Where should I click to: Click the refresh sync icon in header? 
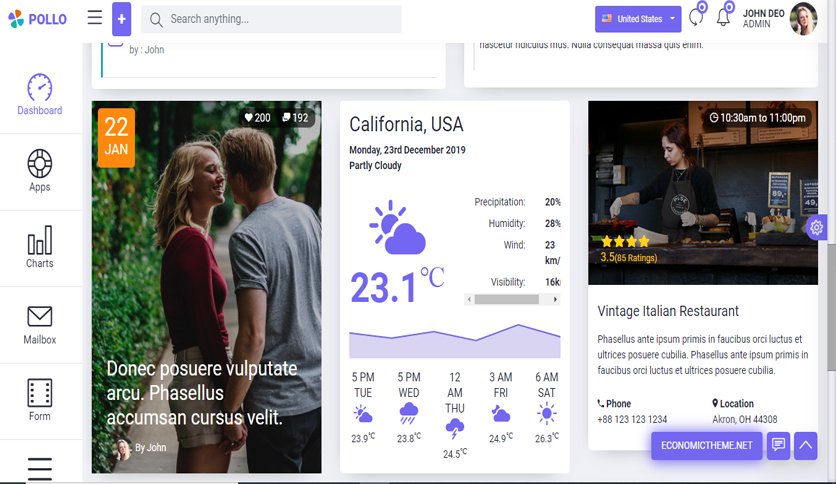(696, 17)
